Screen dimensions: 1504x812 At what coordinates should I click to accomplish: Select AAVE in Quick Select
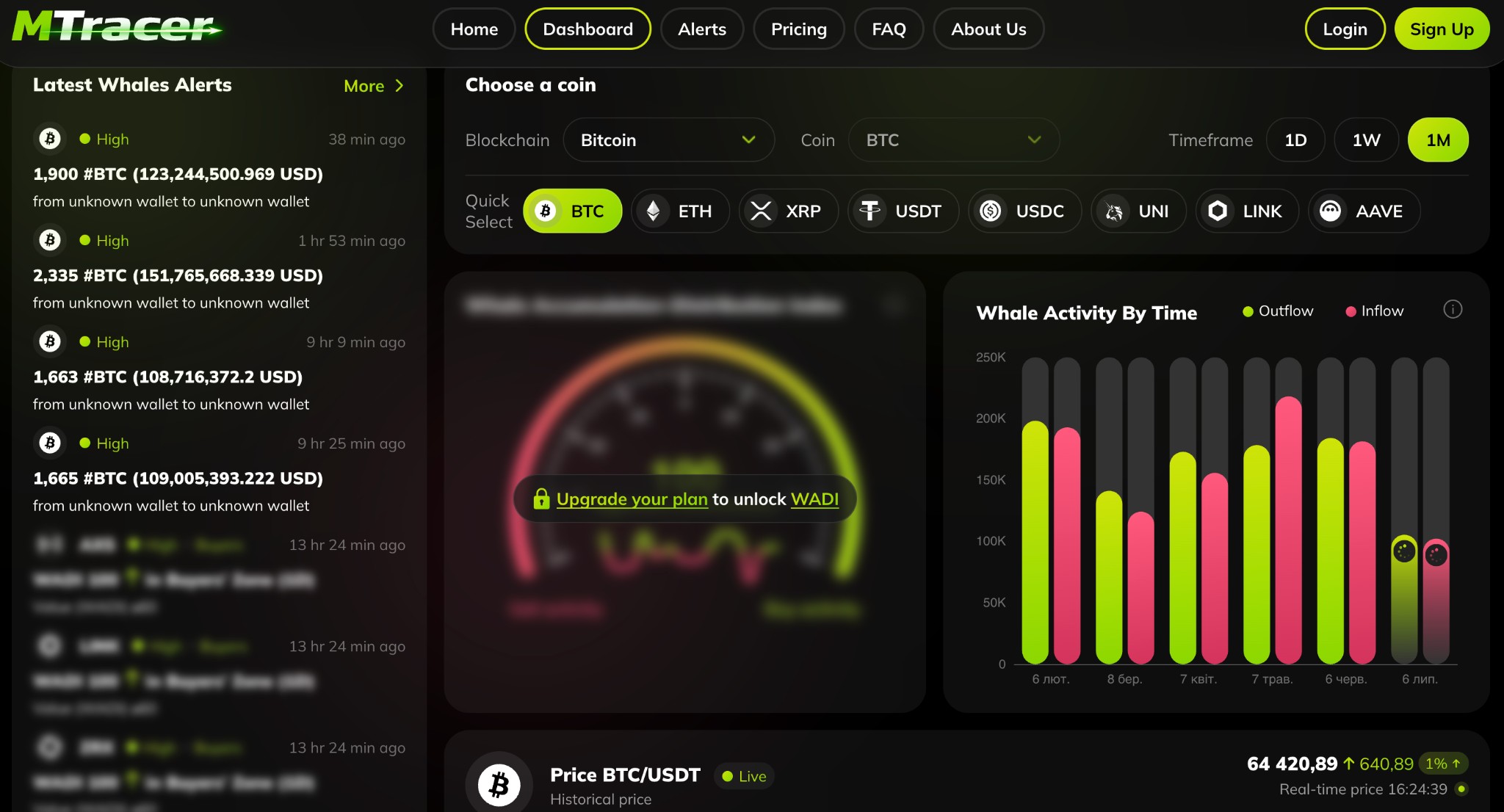coord(1364,211)
